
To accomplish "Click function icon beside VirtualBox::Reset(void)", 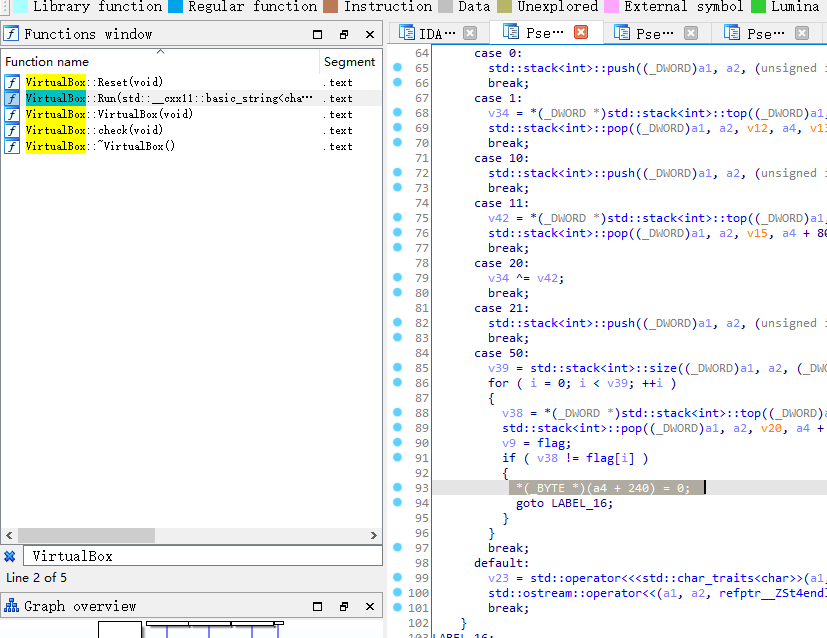I will tap(12, 82).
